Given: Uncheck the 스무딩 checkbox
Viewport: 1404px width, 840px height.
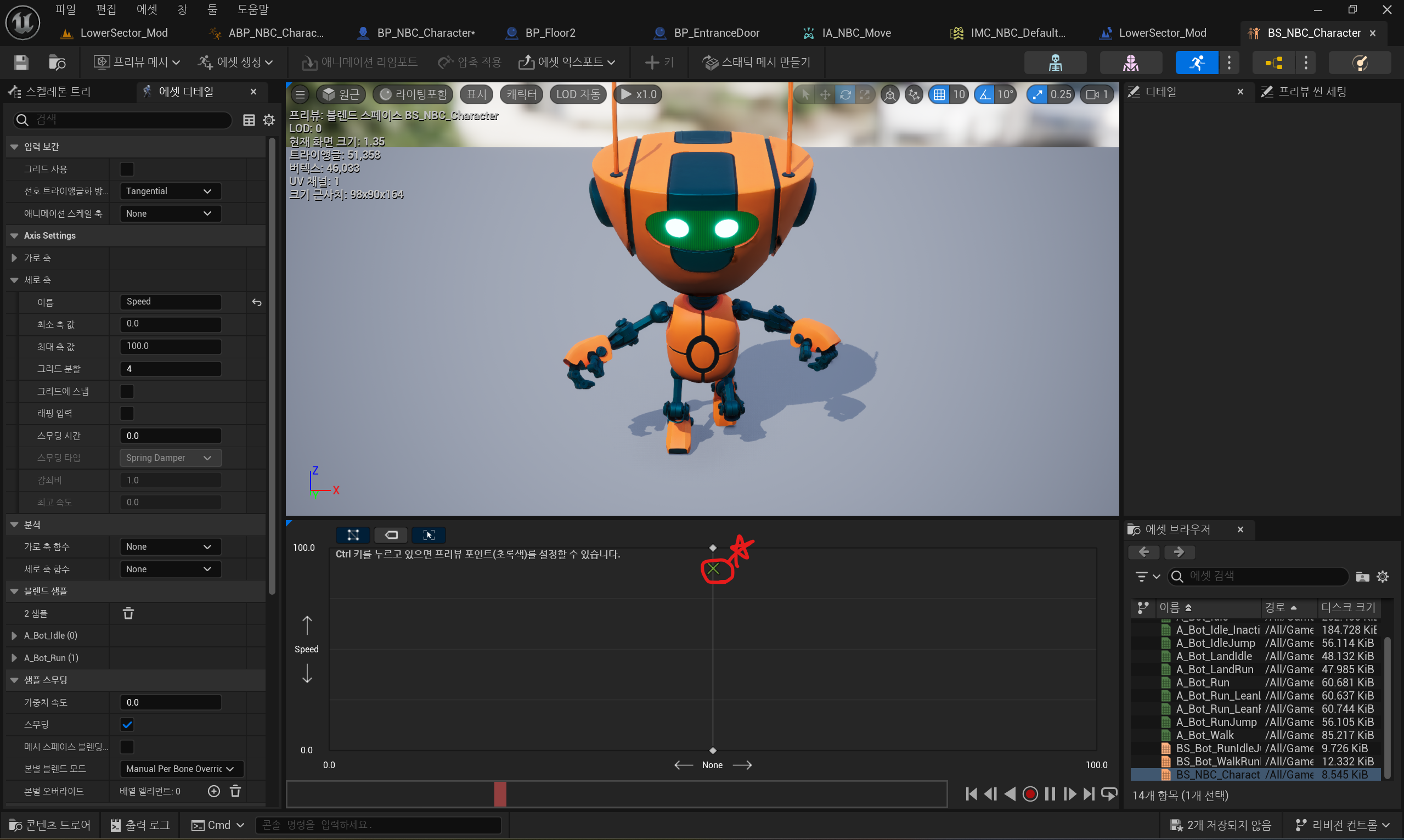Looking at the screenshot, I should point(127,725).
